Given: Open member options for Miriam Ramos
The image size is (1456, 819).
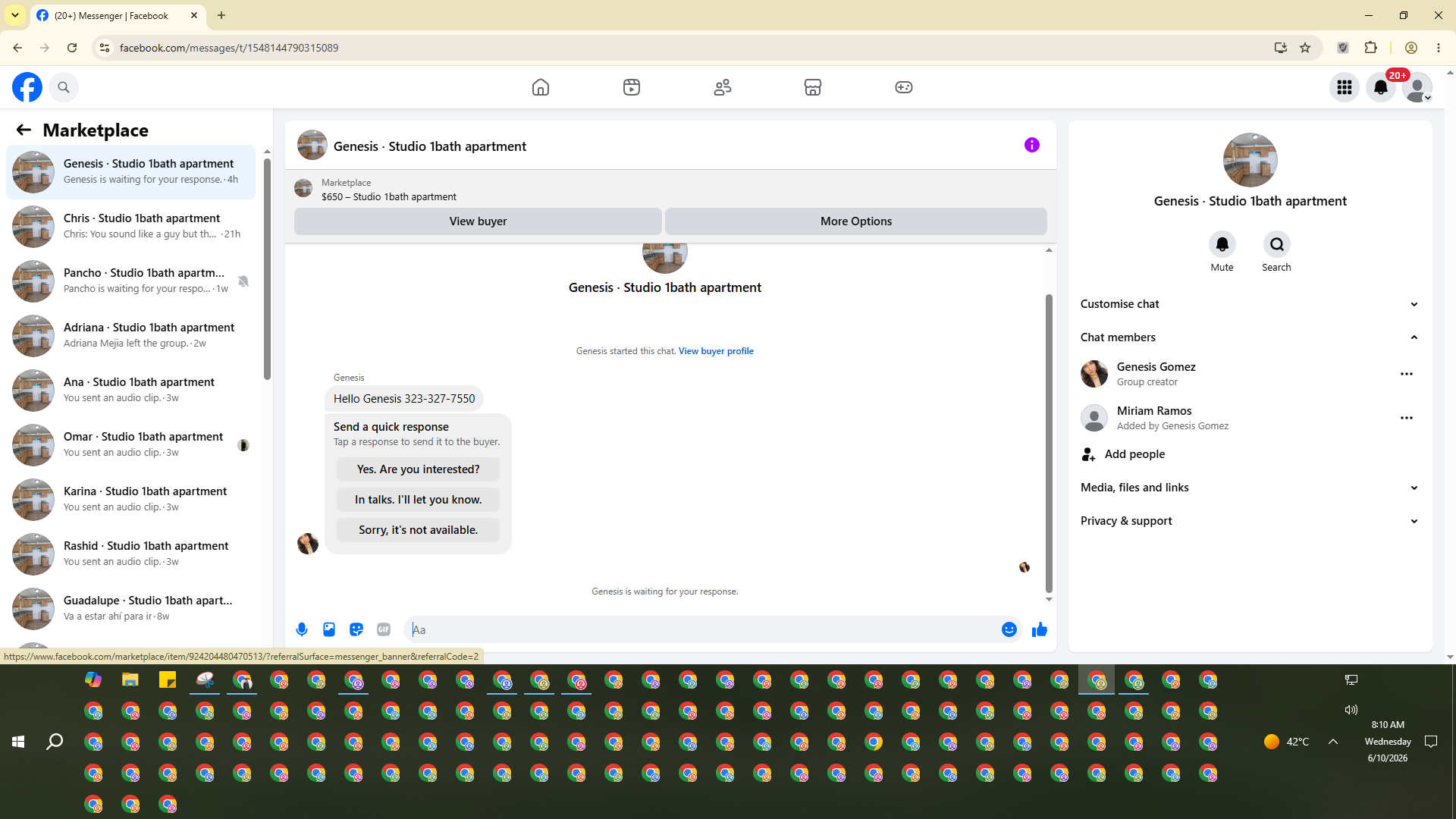Looking at the screenshot, I should [1407, 418].
